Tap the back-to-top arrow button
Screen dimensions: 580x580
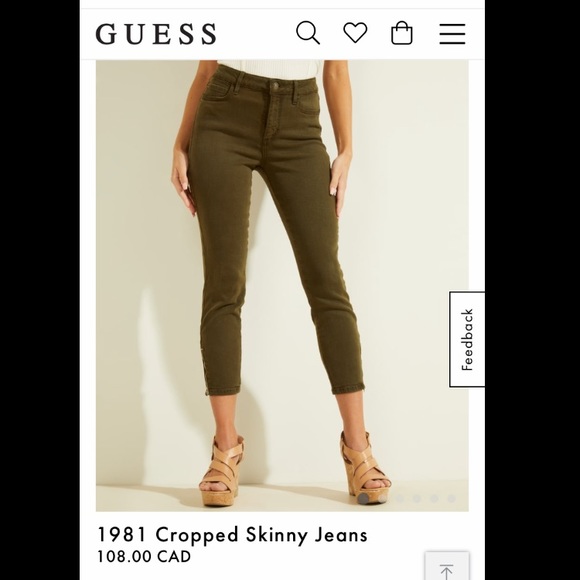coord(447,568)
